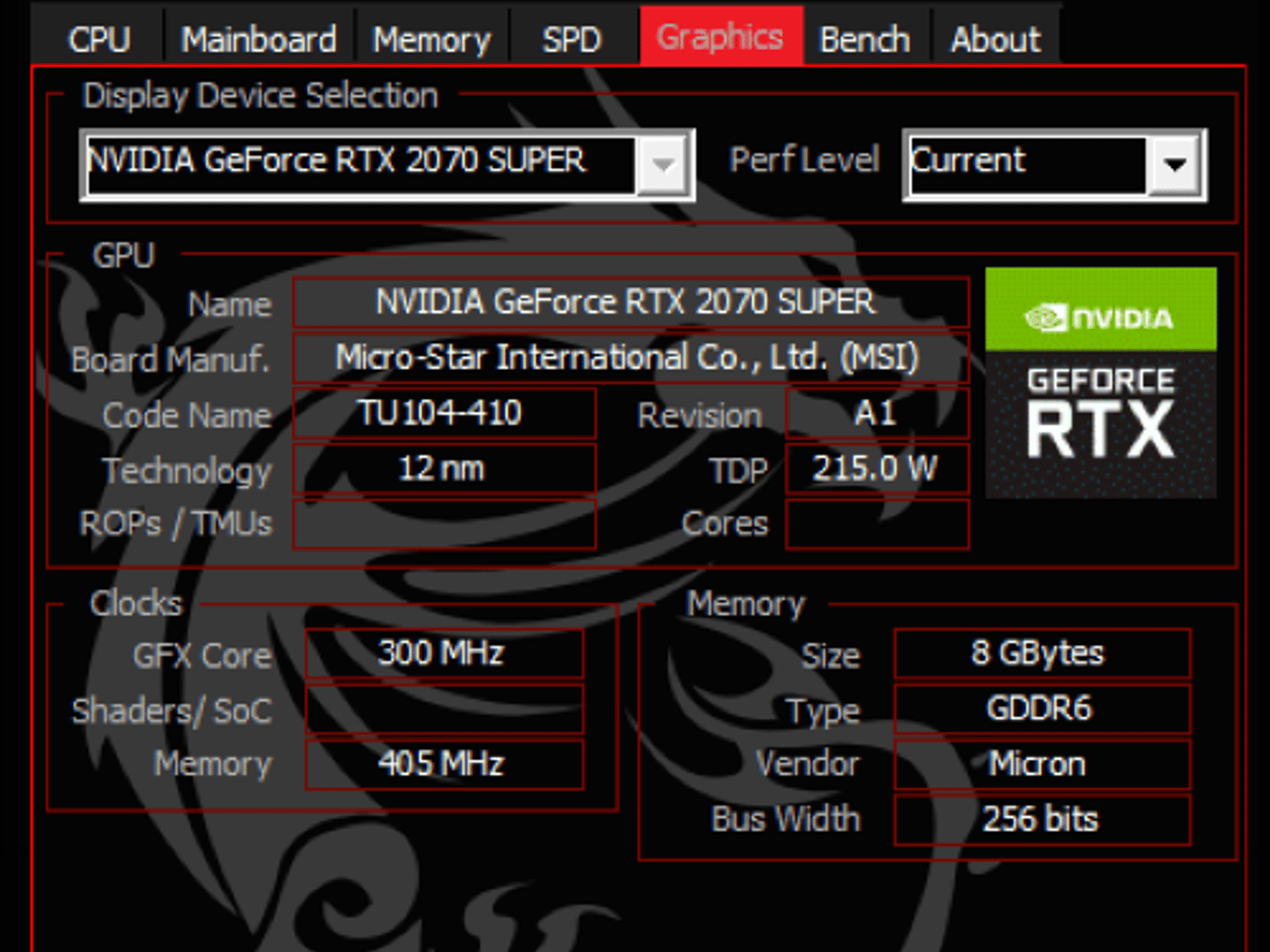The image size is (1270, 952).
Task: Click the Display Device Selection group label
Action: pyautogui.click(x=260, y=96)
